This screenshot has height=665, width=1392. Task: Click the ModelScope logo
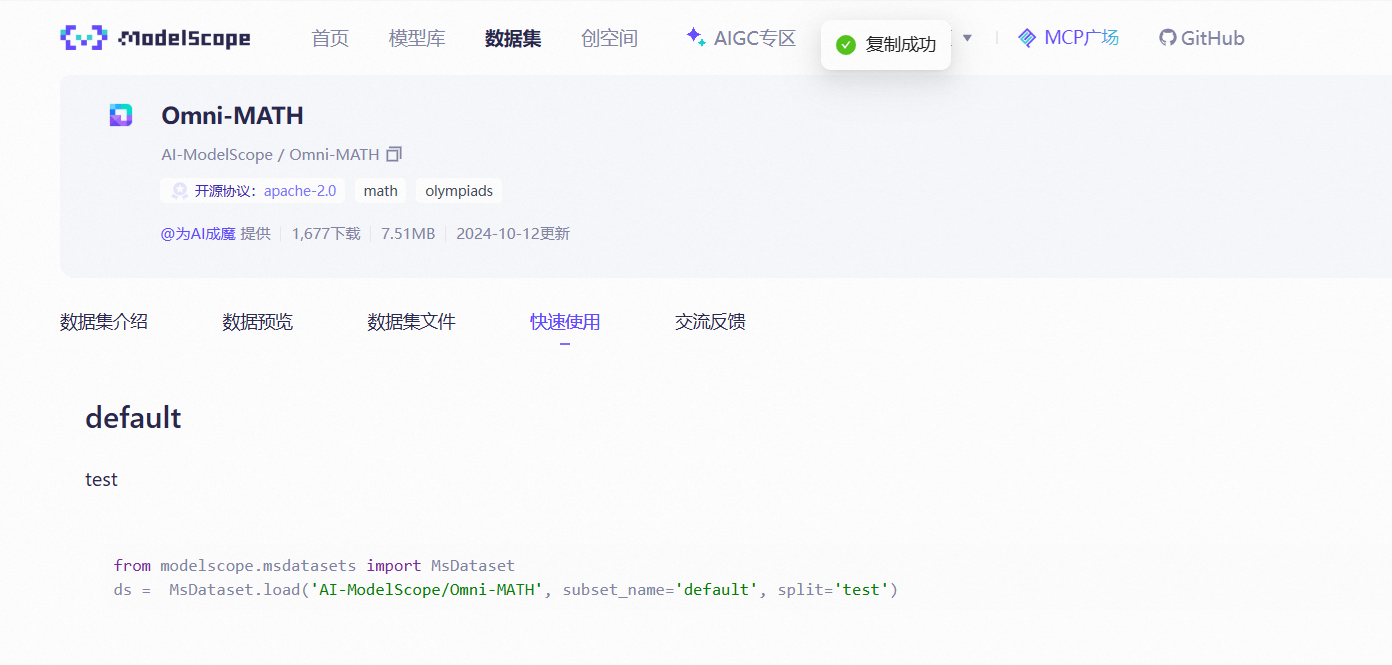point(155,38)
